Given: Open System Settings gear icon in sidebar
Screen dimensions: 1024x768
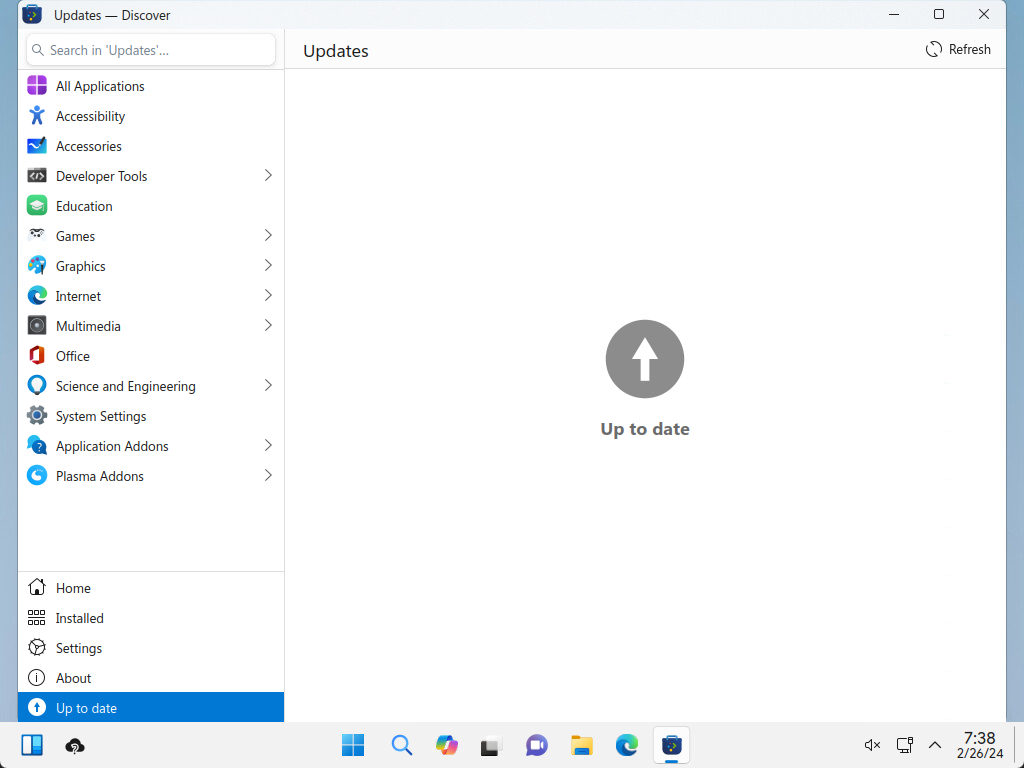Looking at the screenshot, I should point(37,416).
